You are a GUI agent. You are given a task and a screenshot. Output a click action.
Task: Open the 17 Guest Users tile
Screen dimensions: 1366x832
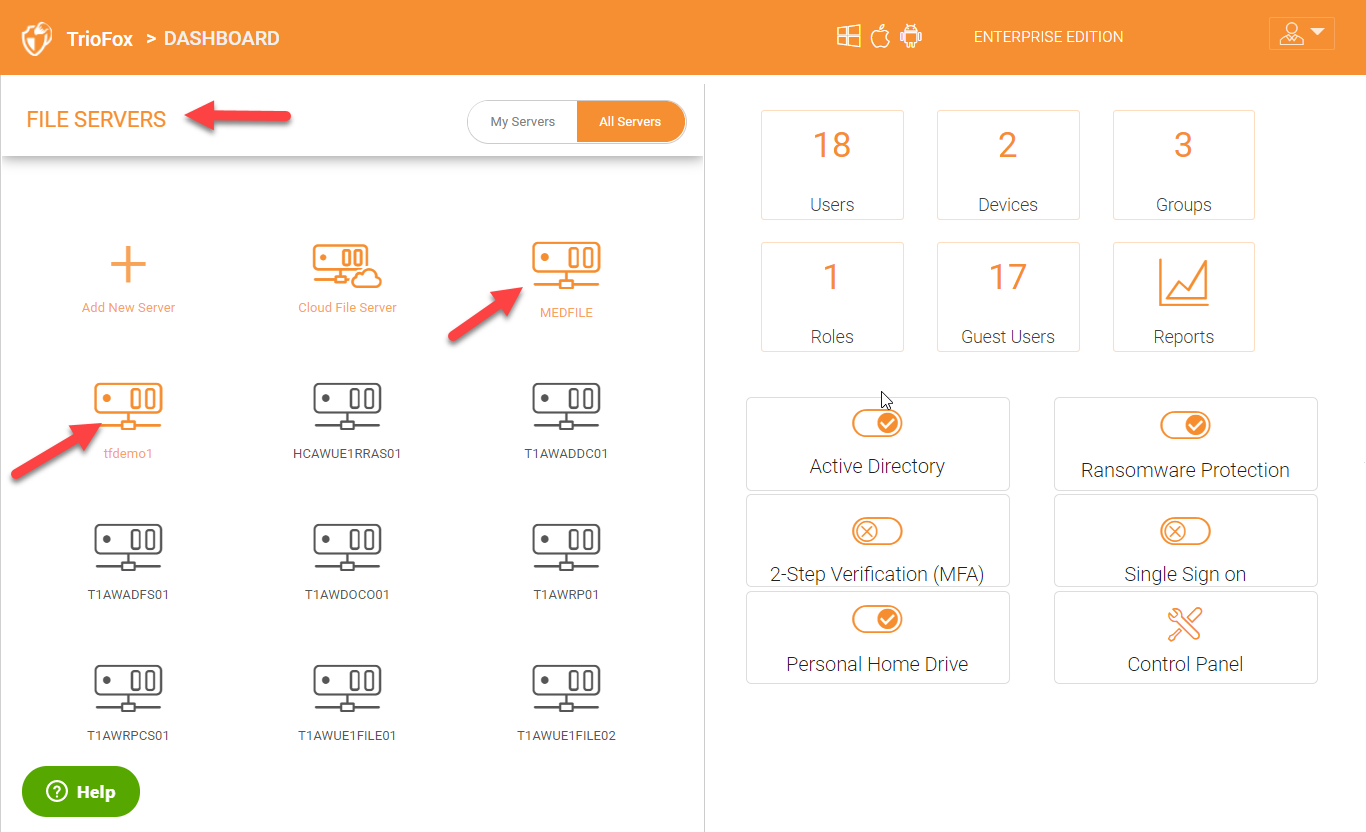pos(1008,297)
